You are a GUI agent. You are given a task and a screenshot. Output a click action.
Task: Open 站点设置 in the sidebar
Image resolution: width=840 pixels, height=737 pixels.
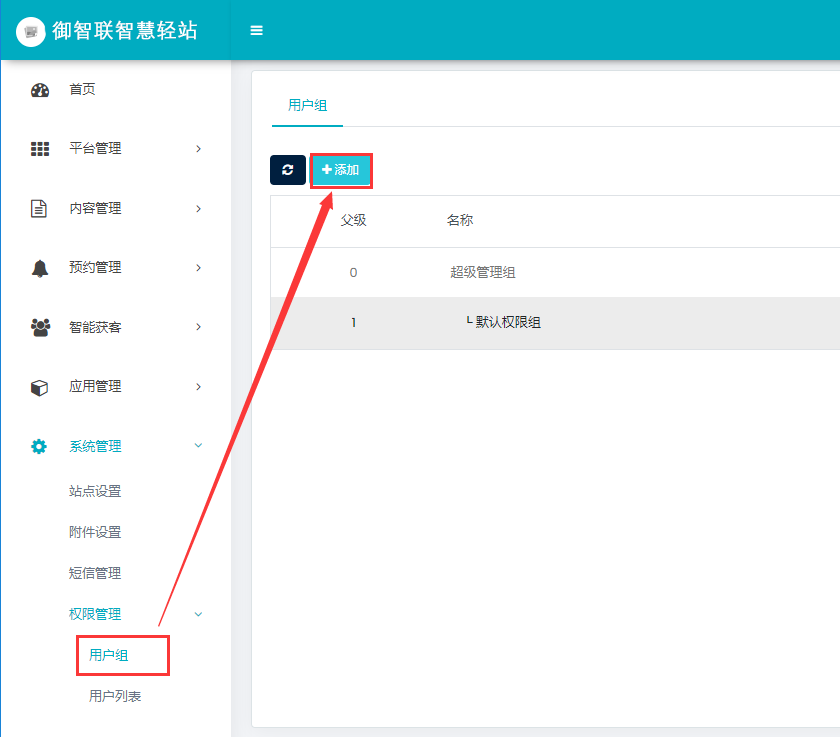[95, 491]
